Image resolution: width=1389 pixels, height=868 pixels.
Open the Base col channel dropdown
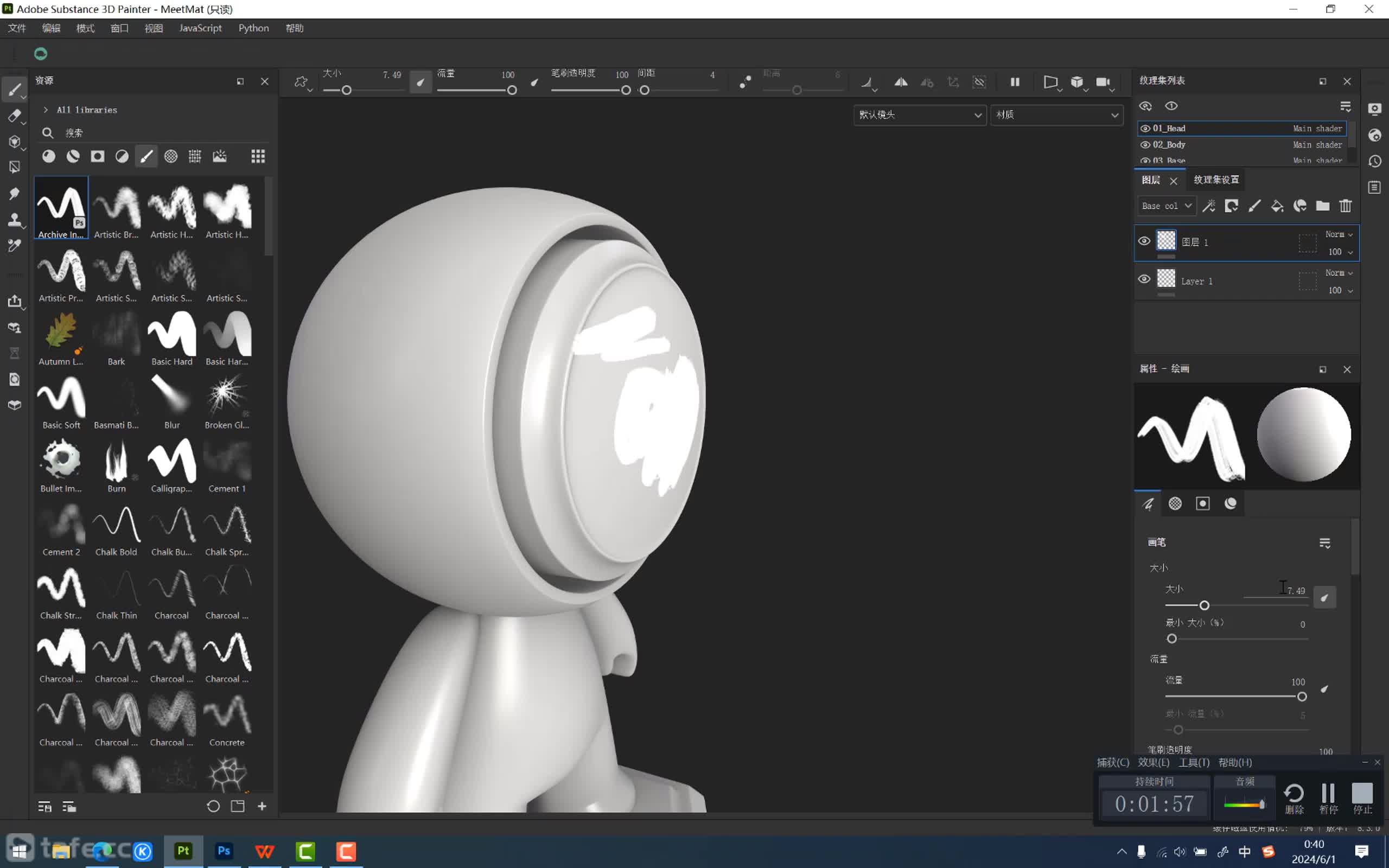coord(1167,206)
